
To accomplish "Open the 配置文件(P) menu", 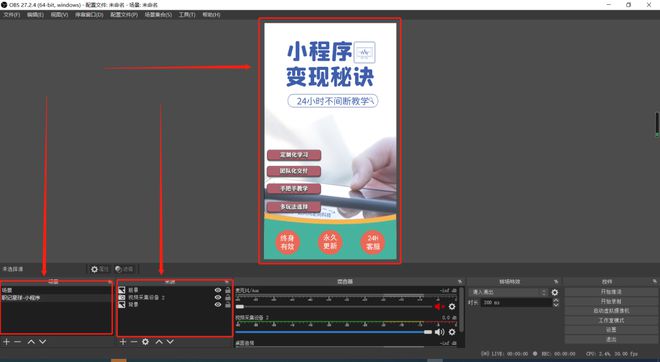I will 124,15.
